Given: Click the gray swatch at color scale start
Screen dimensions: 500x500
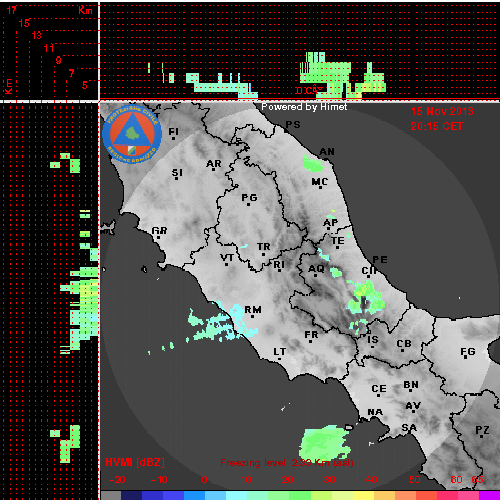Looking at the screenshot, I should pos(111,495).
